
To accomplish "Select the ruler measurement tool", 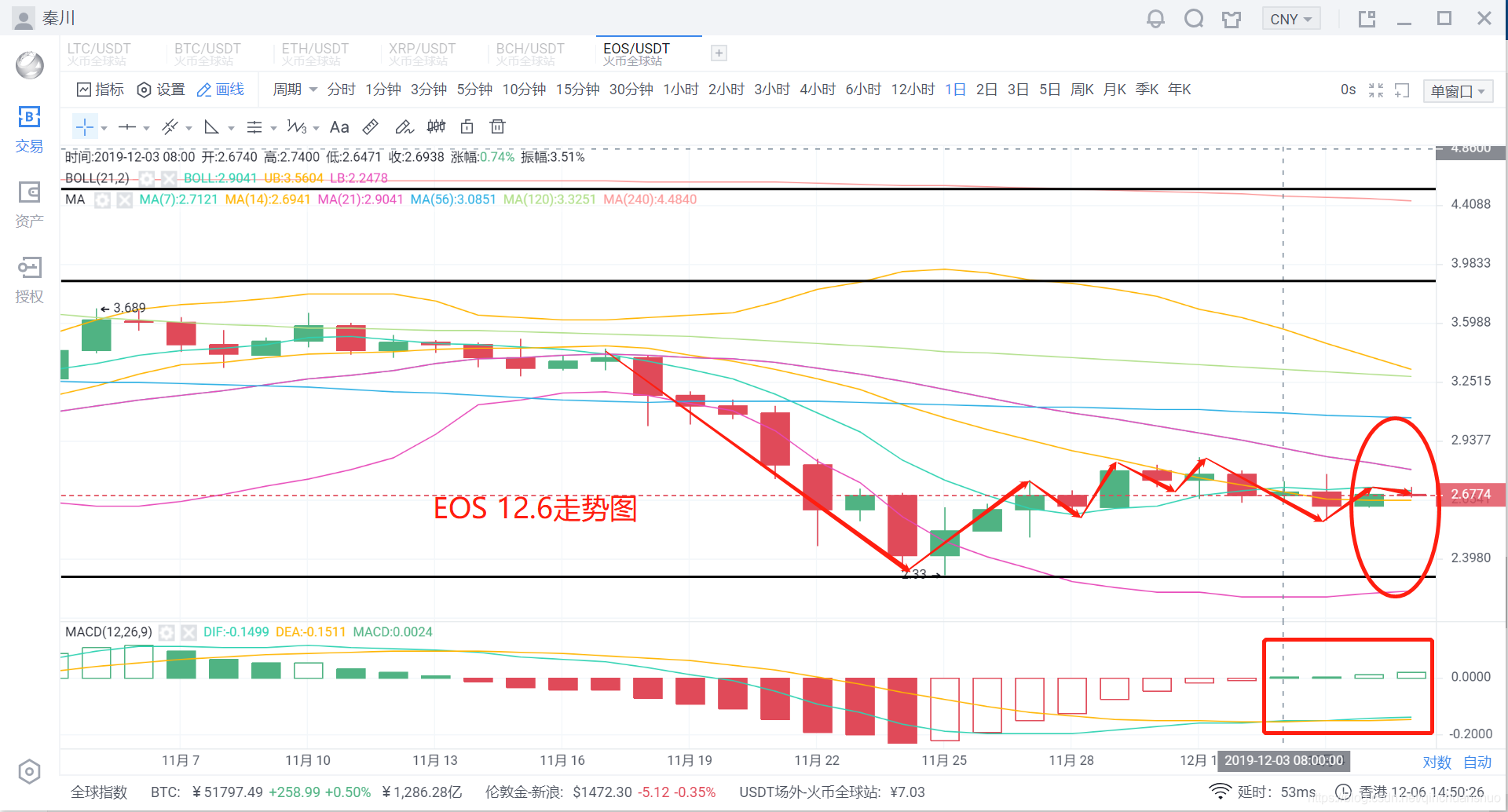I will pos(371,126).
